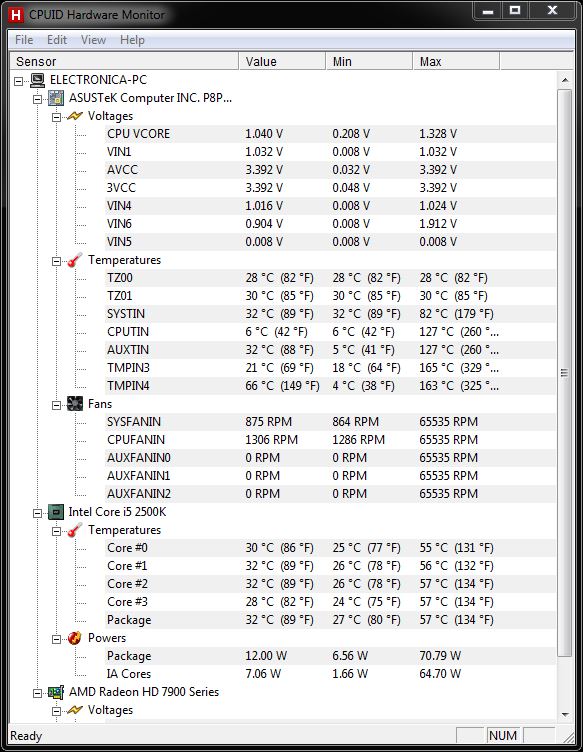Click the motherboard Temperatures thermometer icon

75,260
